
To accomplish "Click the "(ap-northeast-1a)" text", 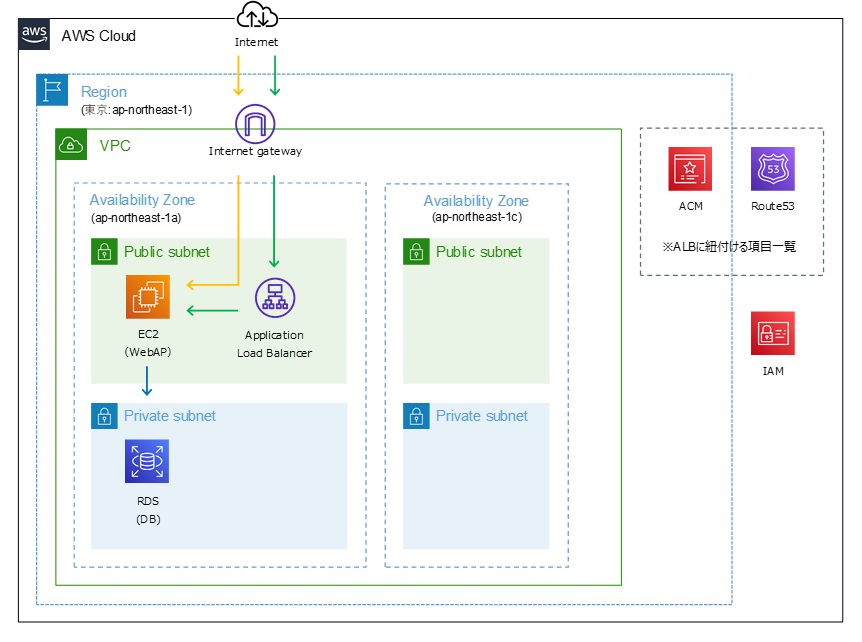I will (x=136, y=218).
